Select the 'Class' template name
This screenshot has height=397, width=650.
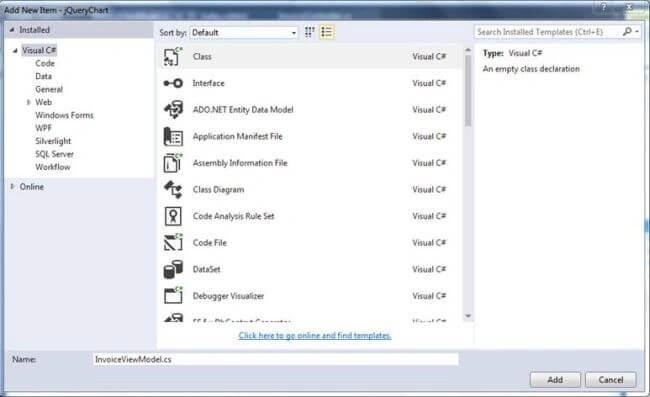(x=202, y=56)
